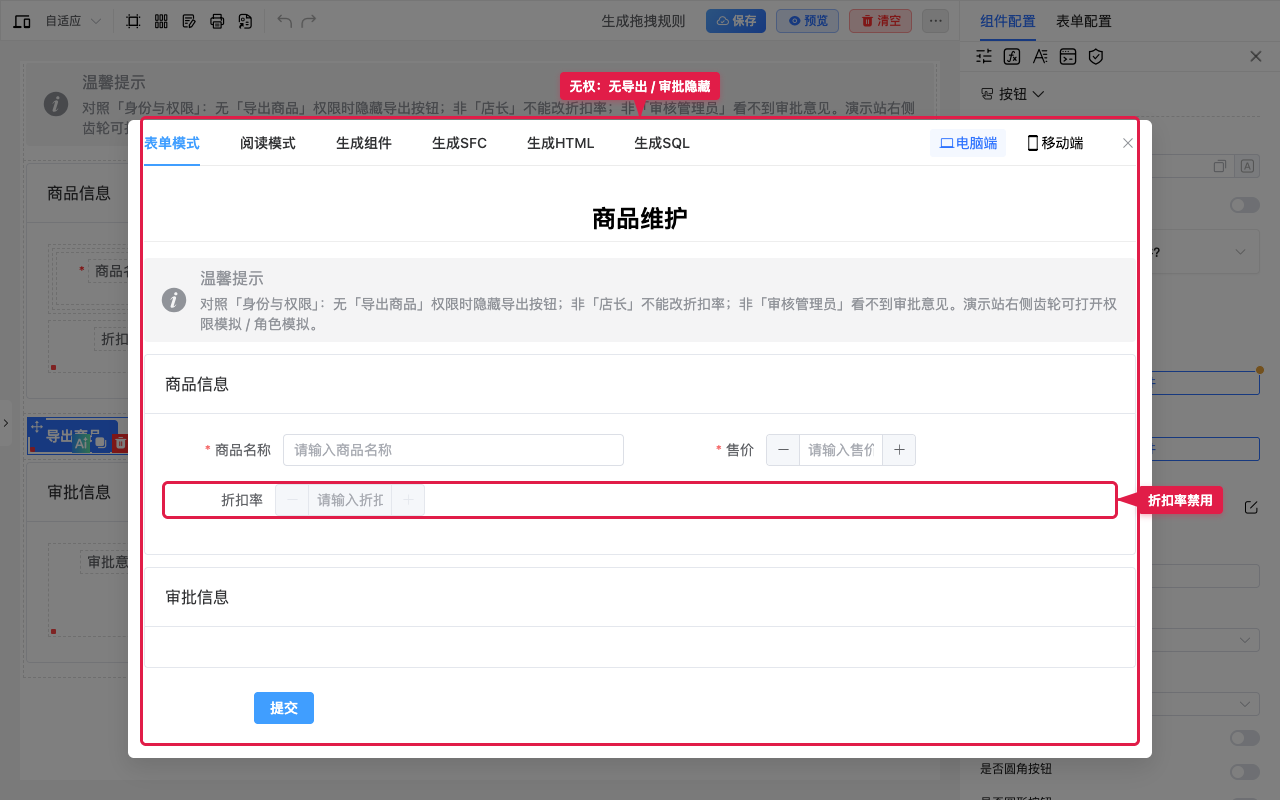Select the 生成HTML tab
The image size is (1280, 800).
[x=561, y=143]
